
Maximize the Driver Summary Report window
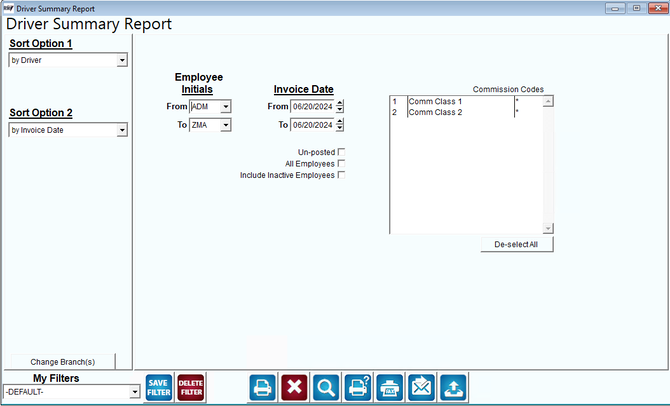point(636,8)
